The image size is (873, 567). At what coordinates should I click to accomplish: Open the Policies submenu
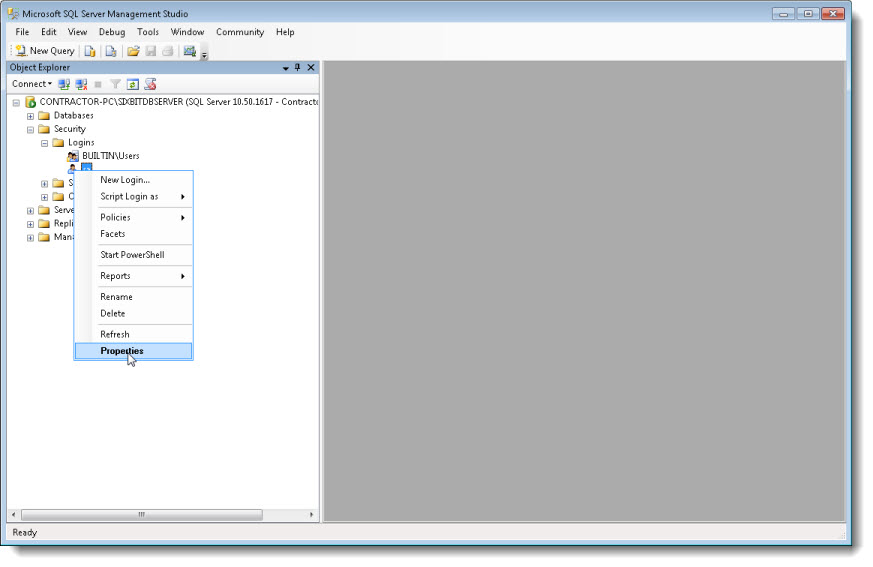click(x=134, y=217)
